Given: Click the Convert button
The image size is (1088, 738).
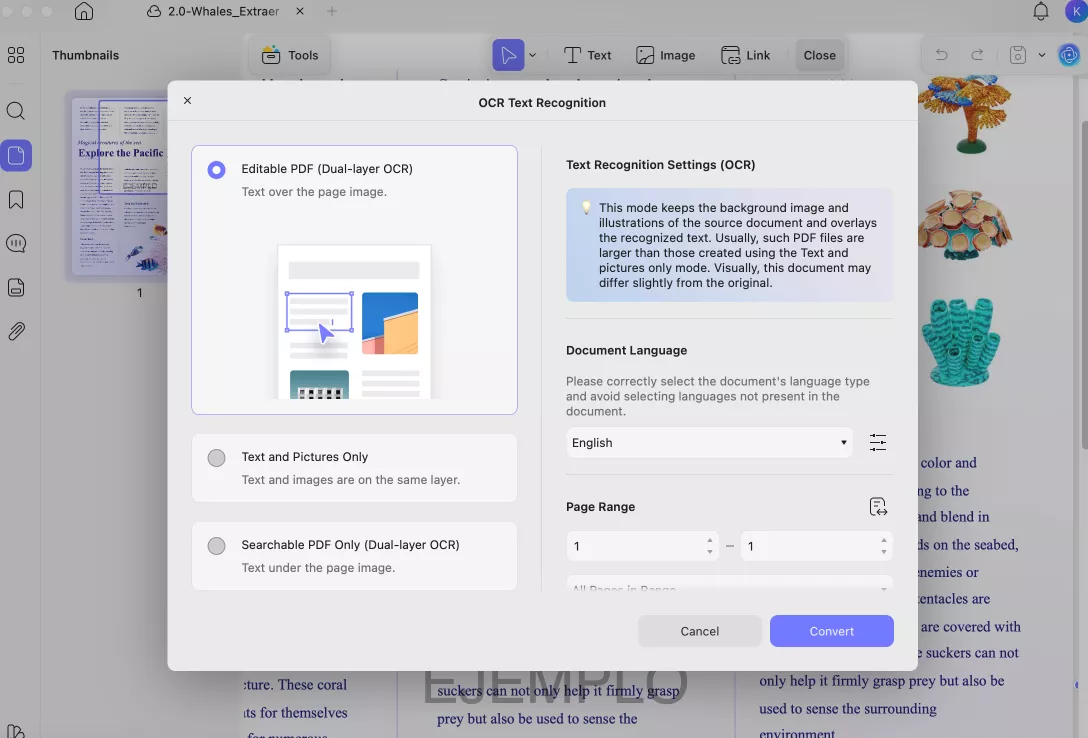Looking at the screenshot, I should click(831, 631).
